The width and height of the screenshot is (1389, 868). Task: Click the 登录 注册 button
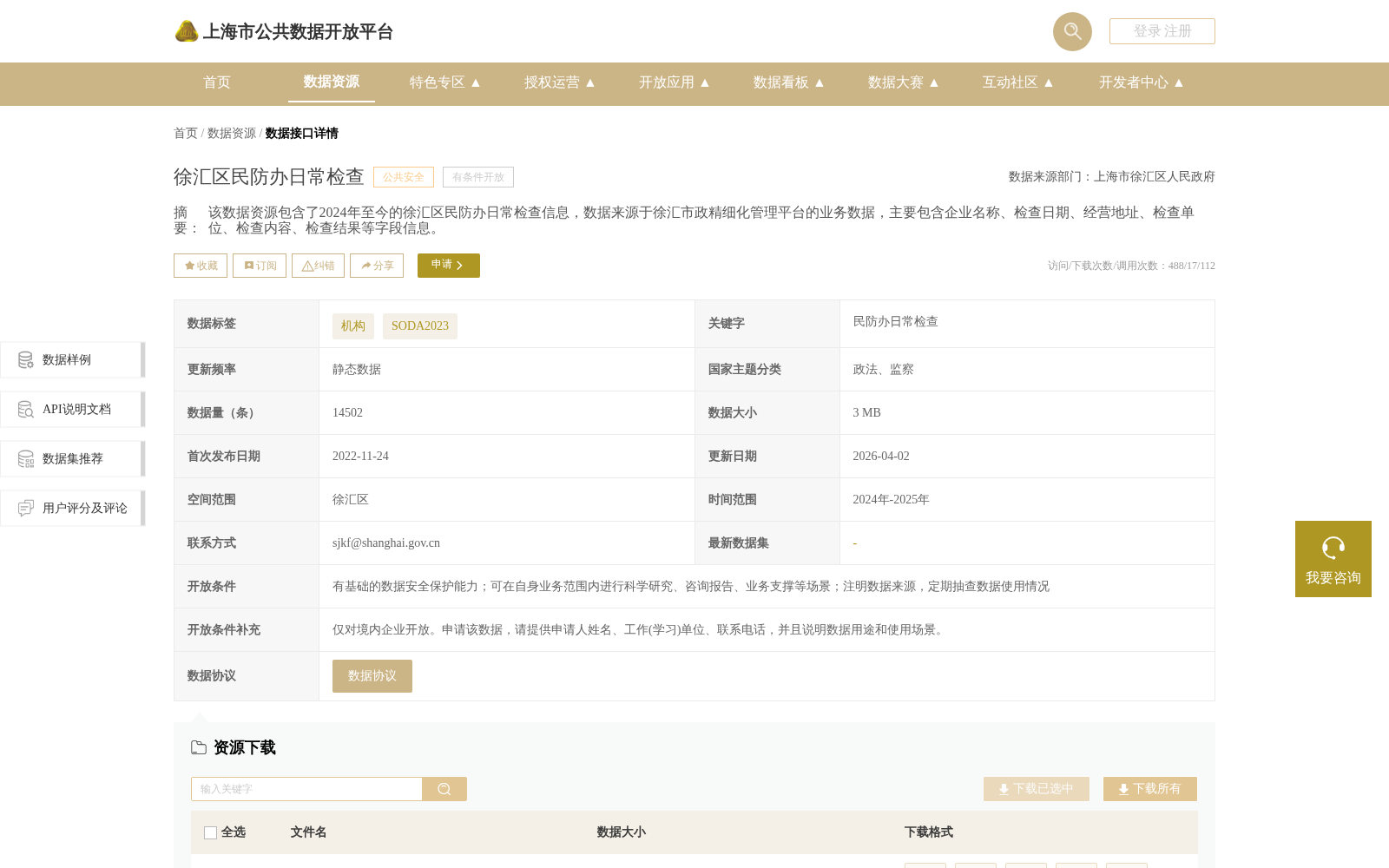click(1162, 31)
